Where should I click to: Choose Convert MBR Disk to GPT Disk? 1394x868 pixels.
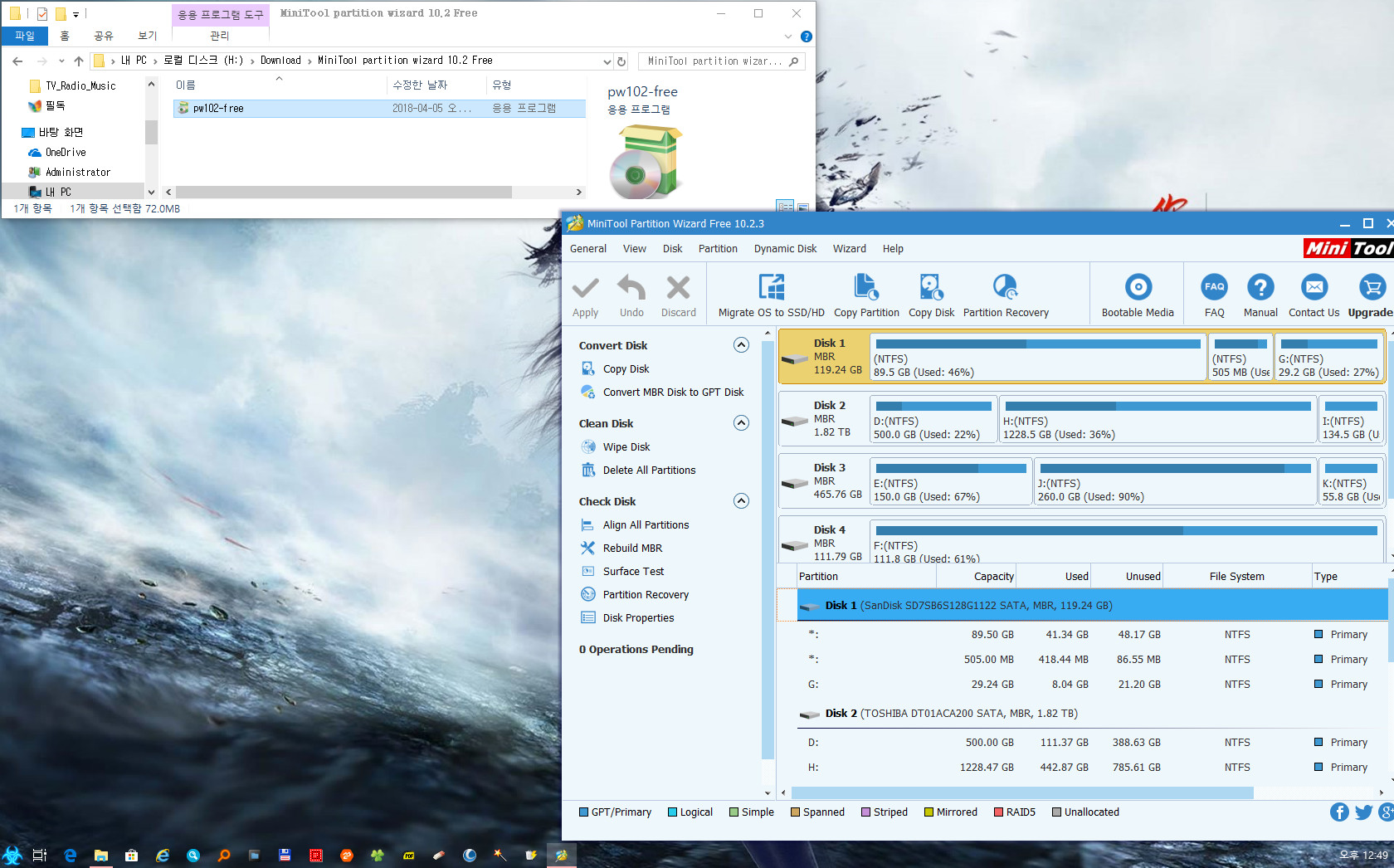coord(673,393)
